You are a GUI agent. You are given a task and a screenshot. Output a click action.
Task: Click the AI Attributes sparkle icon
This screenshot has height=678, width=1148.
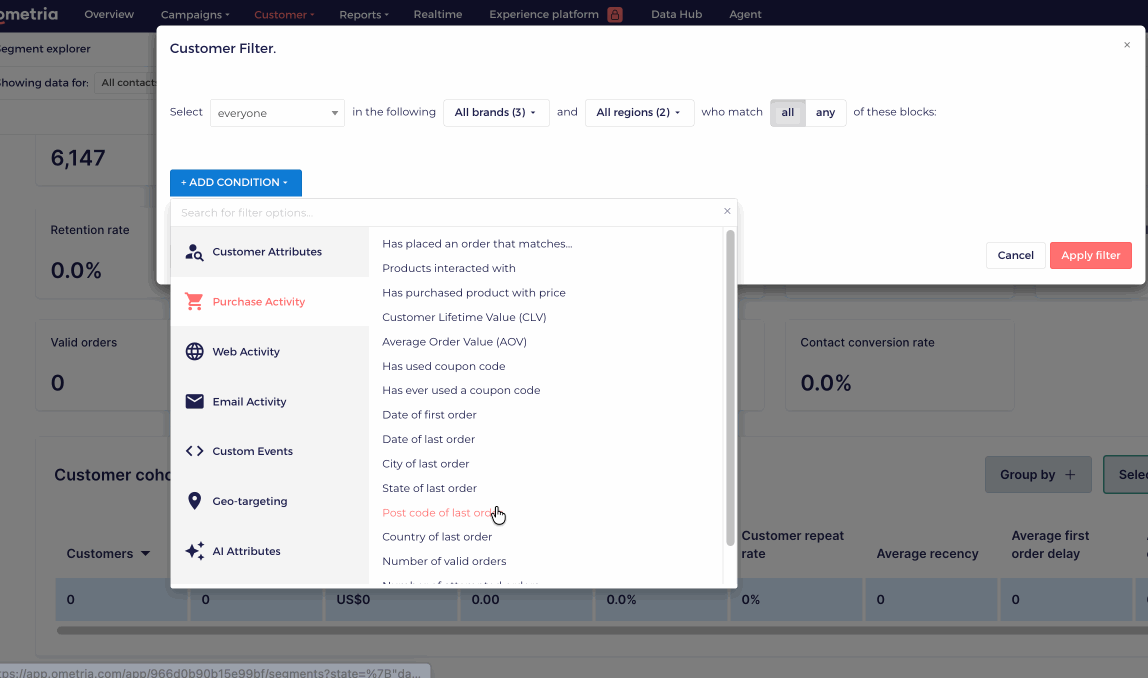pos(194,551)
